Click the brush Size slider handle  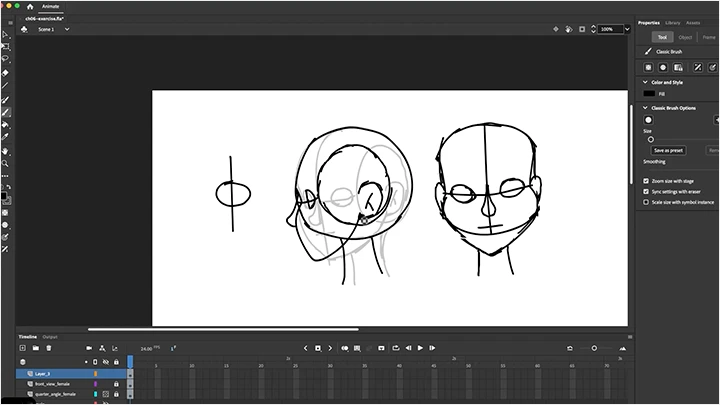coord(651,140)
